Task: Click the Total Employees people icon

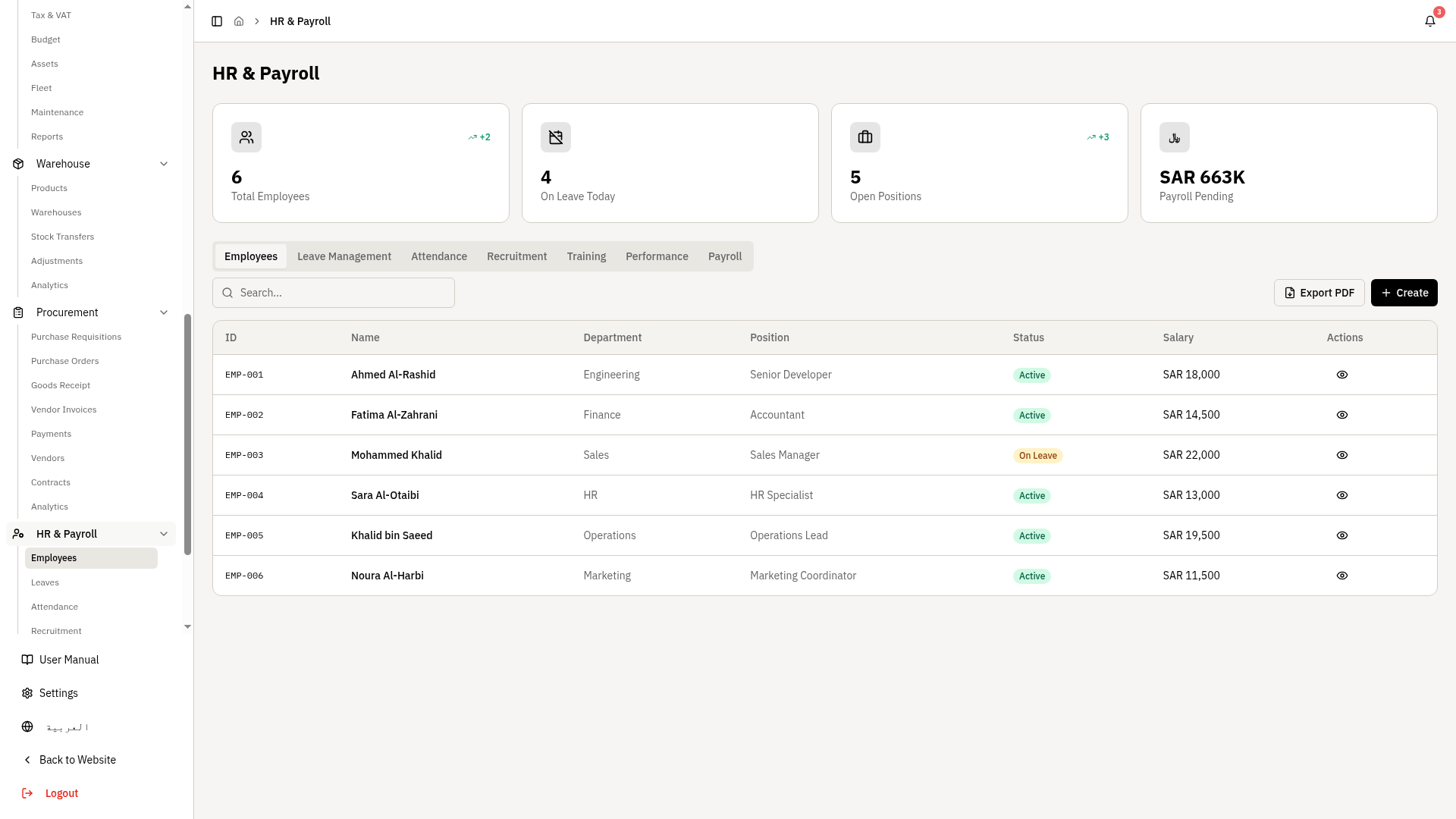Action: click(246, 137)
